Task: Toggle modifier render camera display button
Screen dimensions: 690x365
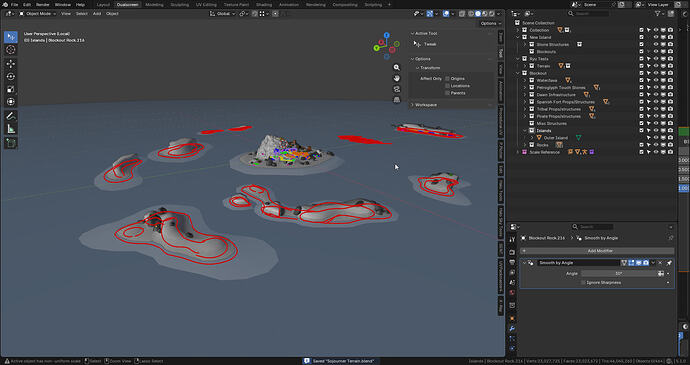Action: point(646,263)
